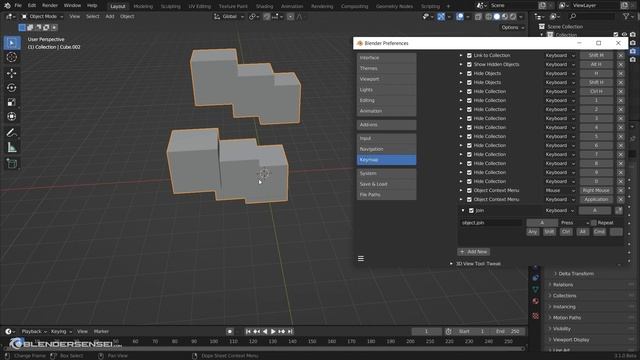Open the Add menu in viewport header
The width and height of the screenshot is (640, 360).
110,16
